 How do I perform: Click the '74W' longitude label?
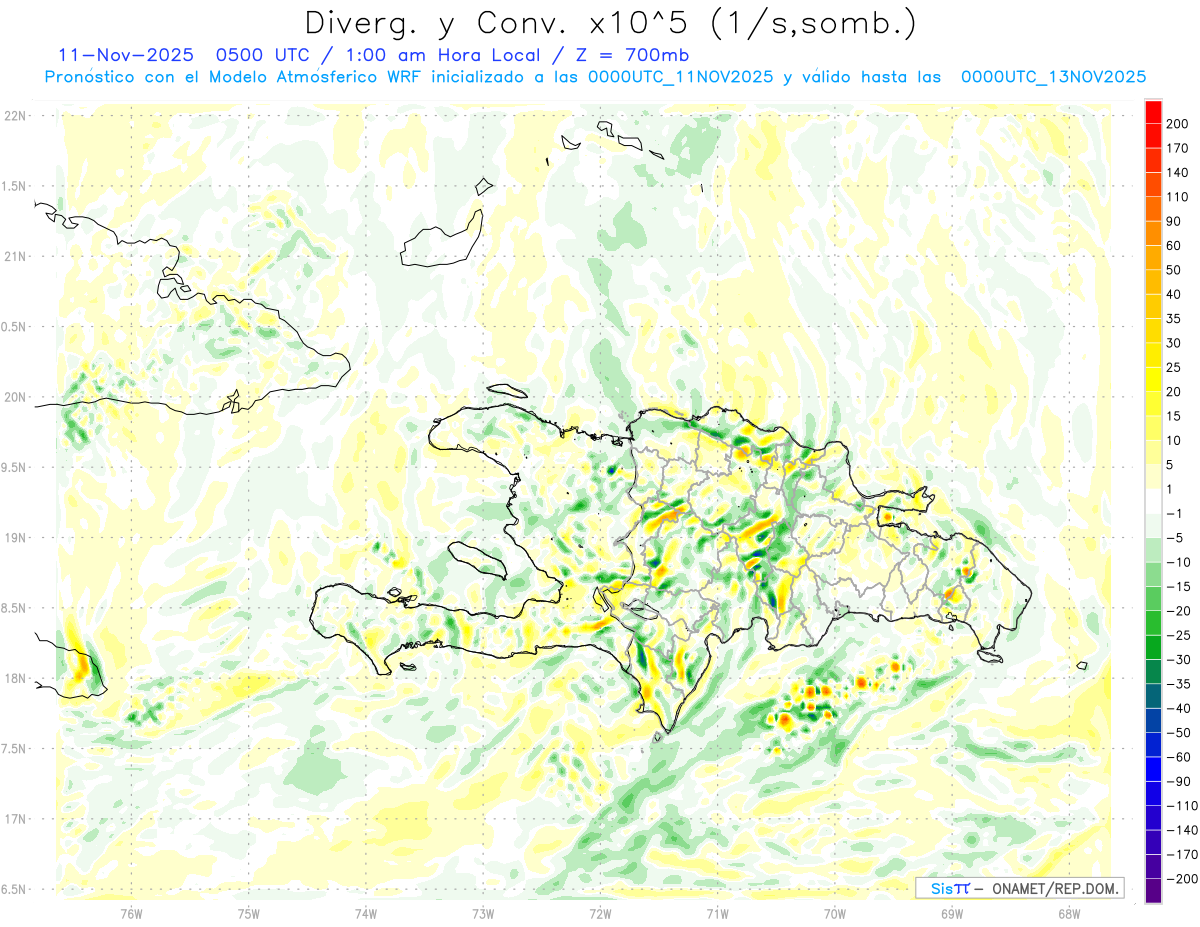[366, 913]
